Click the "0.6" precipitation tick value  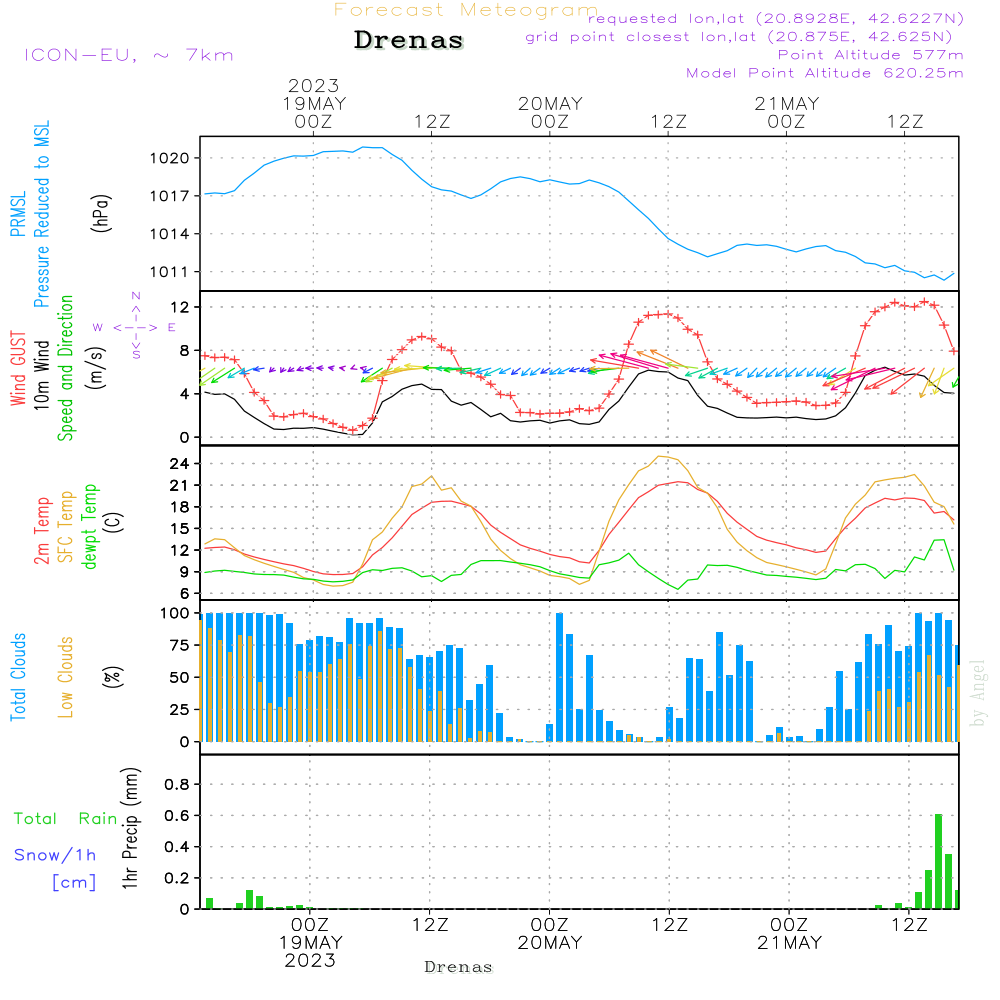point(177,816)
